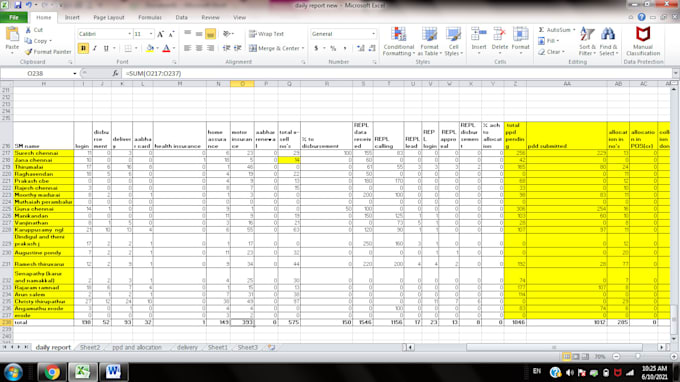Switch to the Review tab
Viewport: 680px width, 382px height.
(x=210, y=17)
